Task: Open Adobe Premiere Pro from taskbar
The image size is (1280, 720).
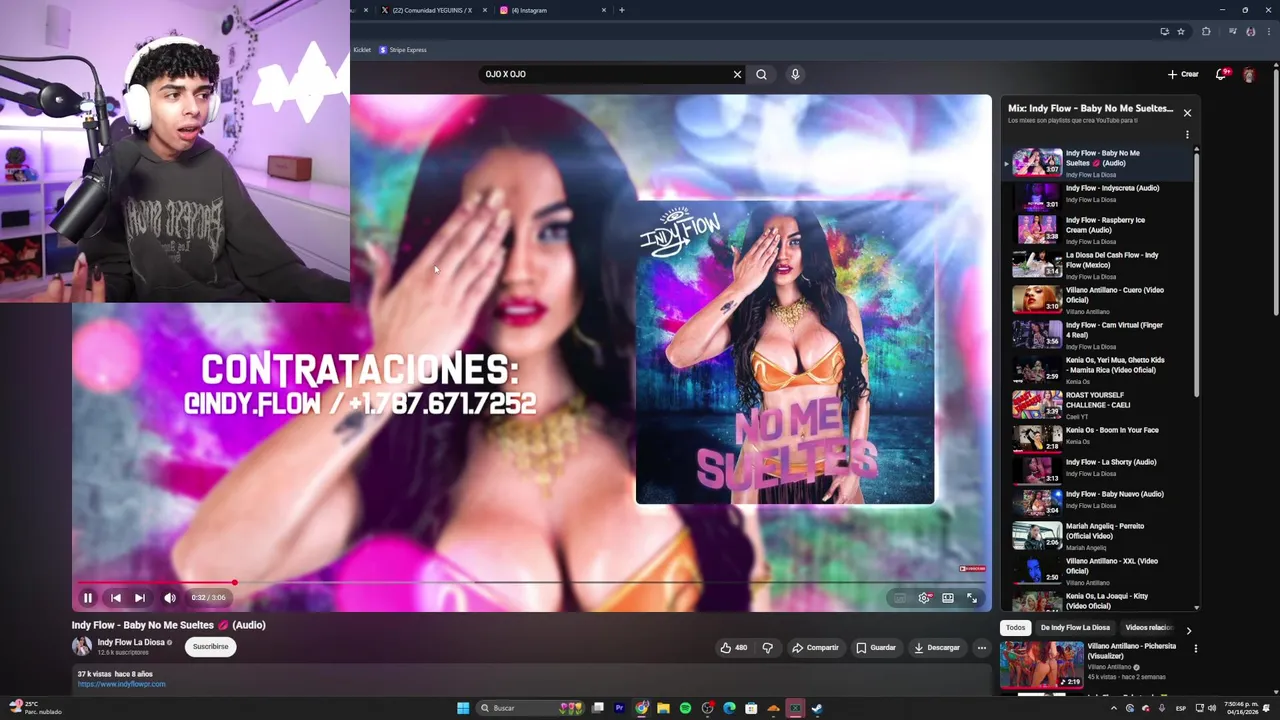Action: pyautogui.click(x=619, y=708)
